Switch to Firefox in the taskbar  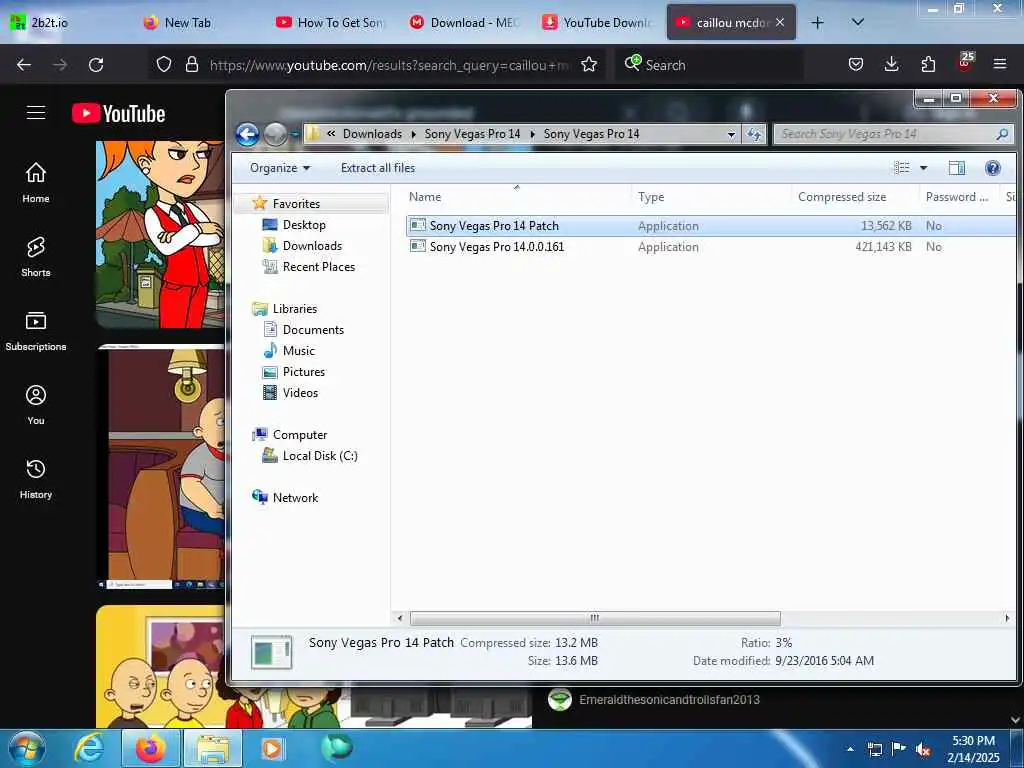(150, 748)
